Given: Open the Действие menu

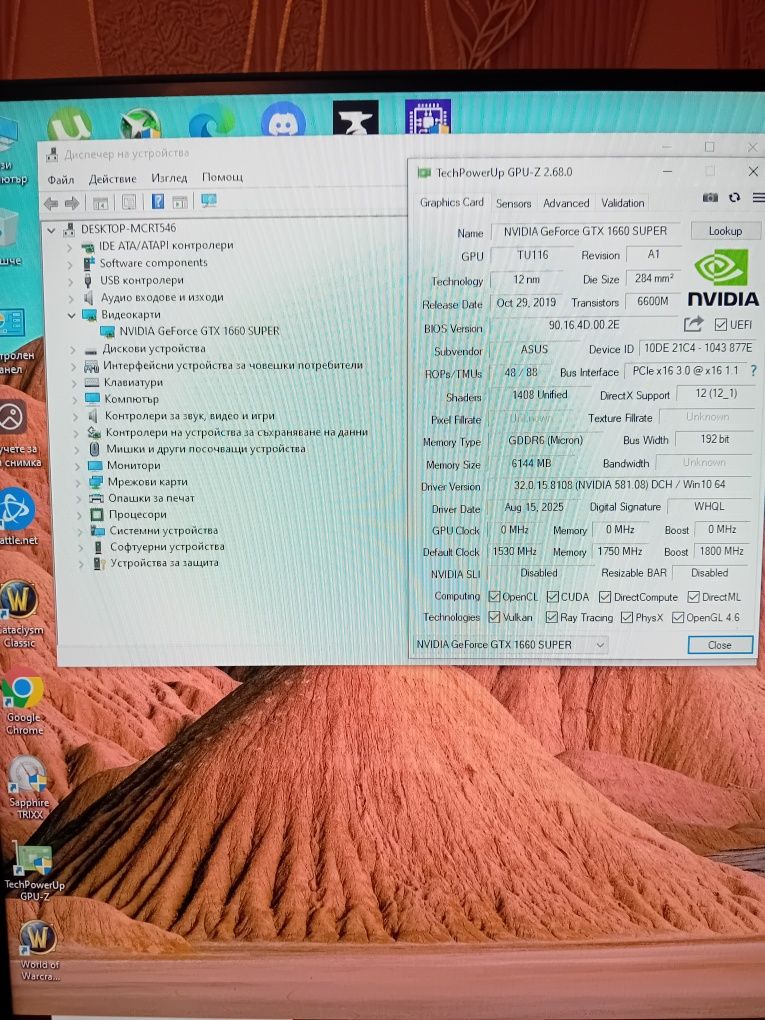Looking at the screenshot, I should (113, 178).
